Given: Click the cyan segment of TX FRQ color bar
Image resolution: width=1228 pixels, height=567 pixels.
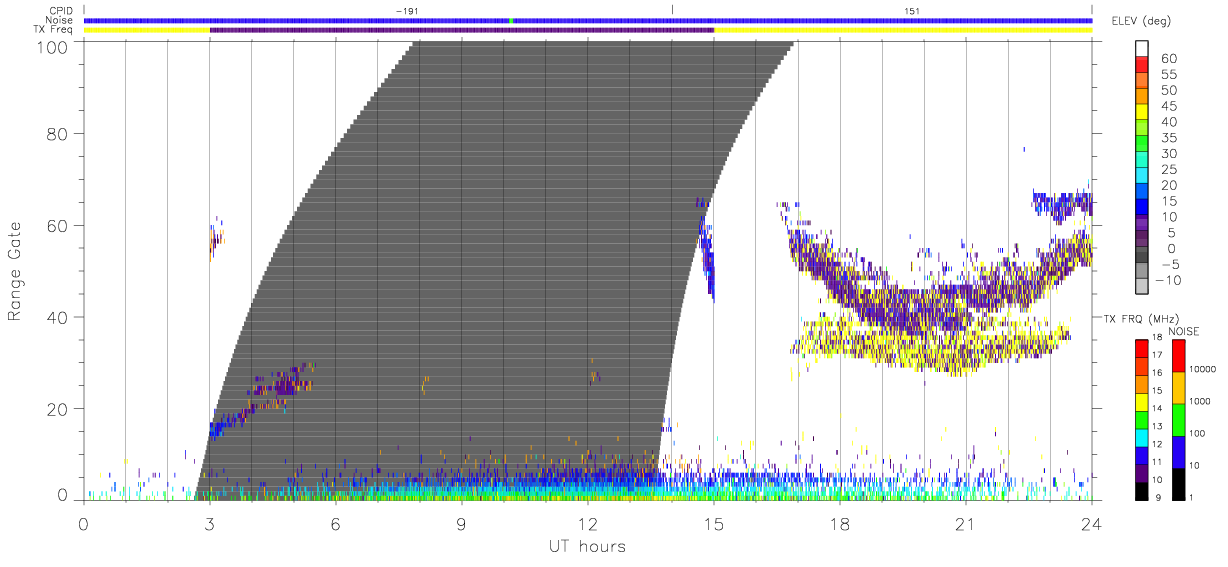Looking at the screenshot, I should coord(1142,437).
